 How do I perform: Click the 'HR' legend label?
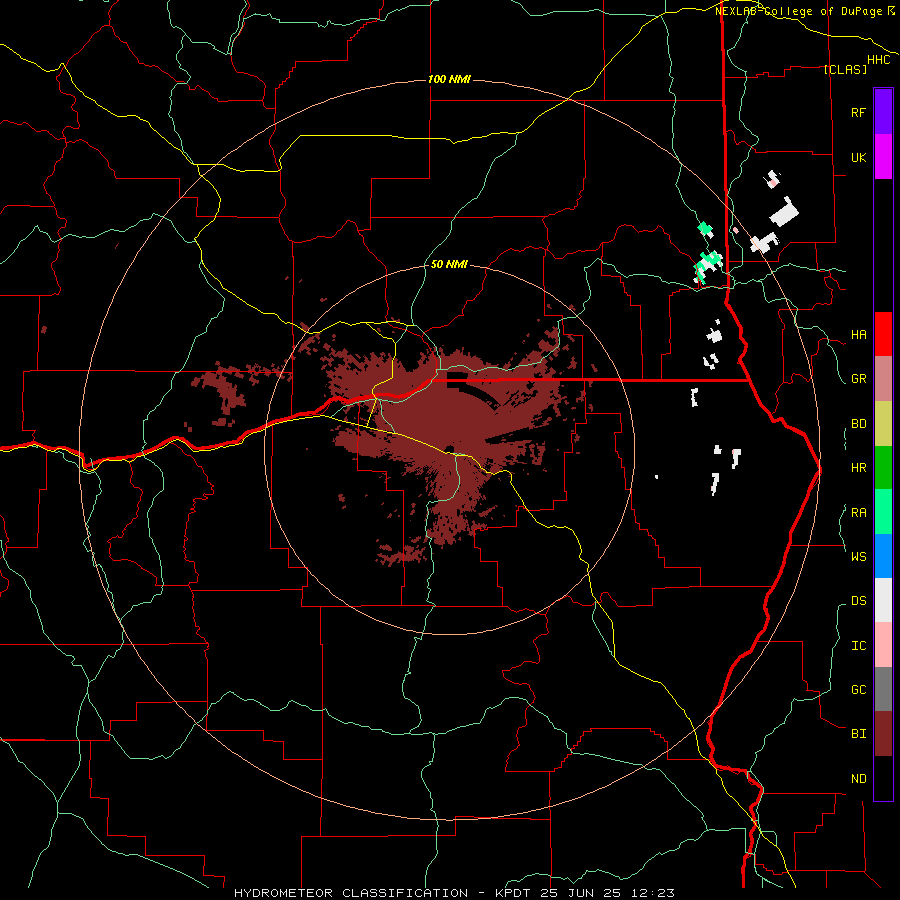[x=858, y=468]
